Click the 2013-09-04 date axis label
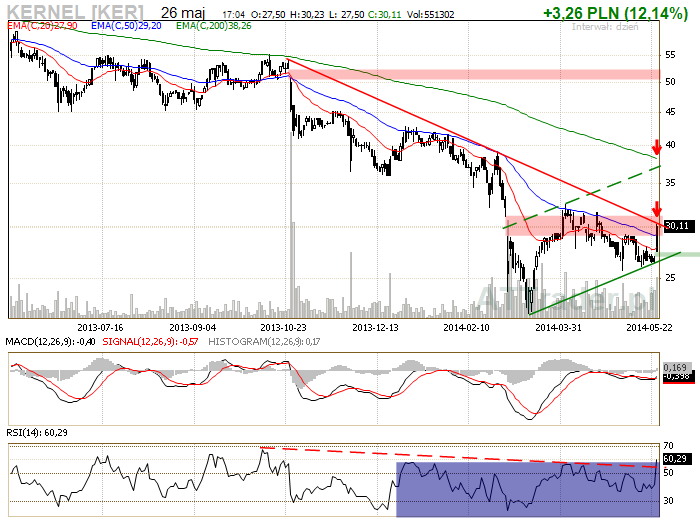700x522 pixels. (192, 328)
